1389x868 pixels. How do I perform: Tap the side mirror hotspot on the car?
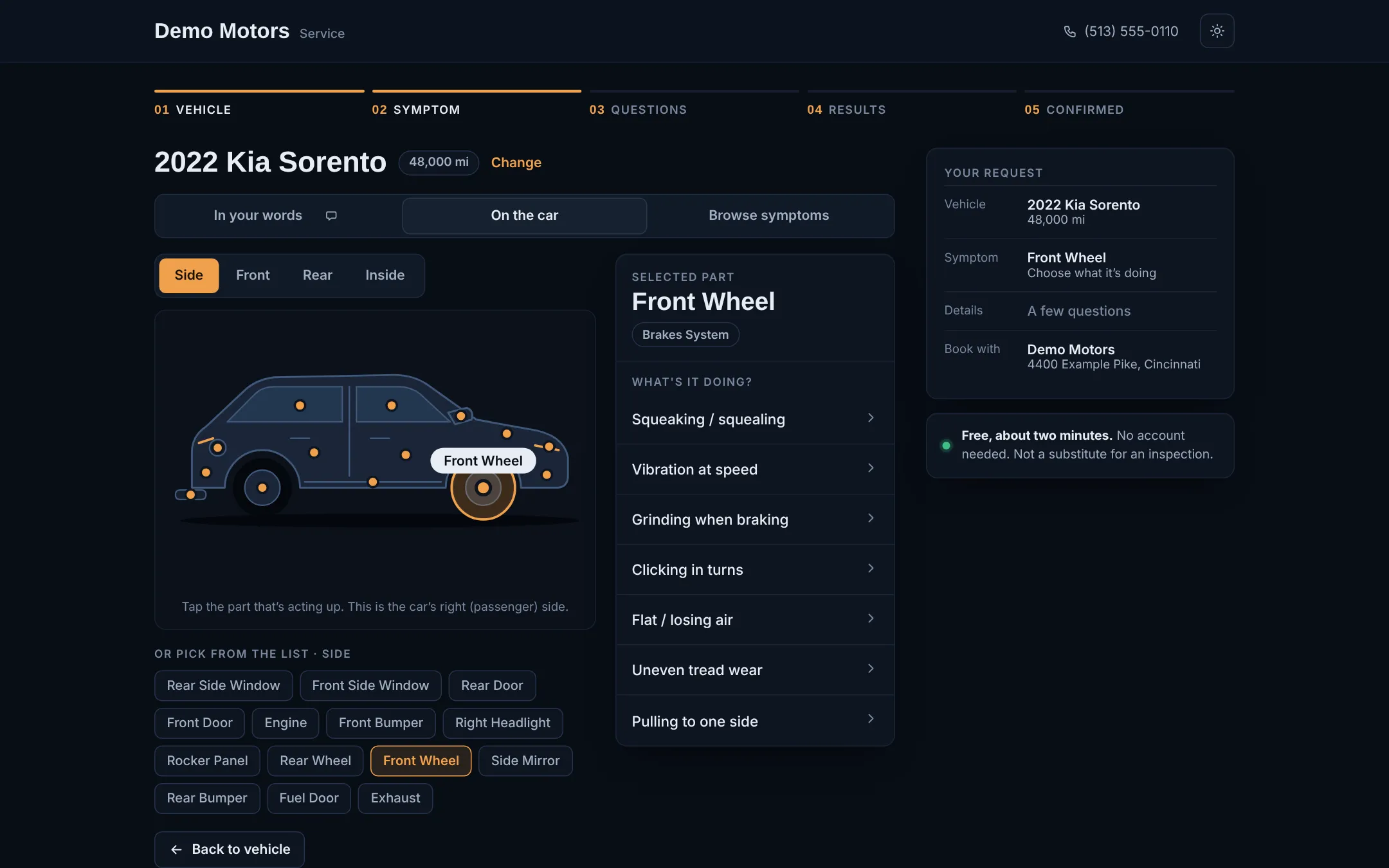[x=461, y=416]
